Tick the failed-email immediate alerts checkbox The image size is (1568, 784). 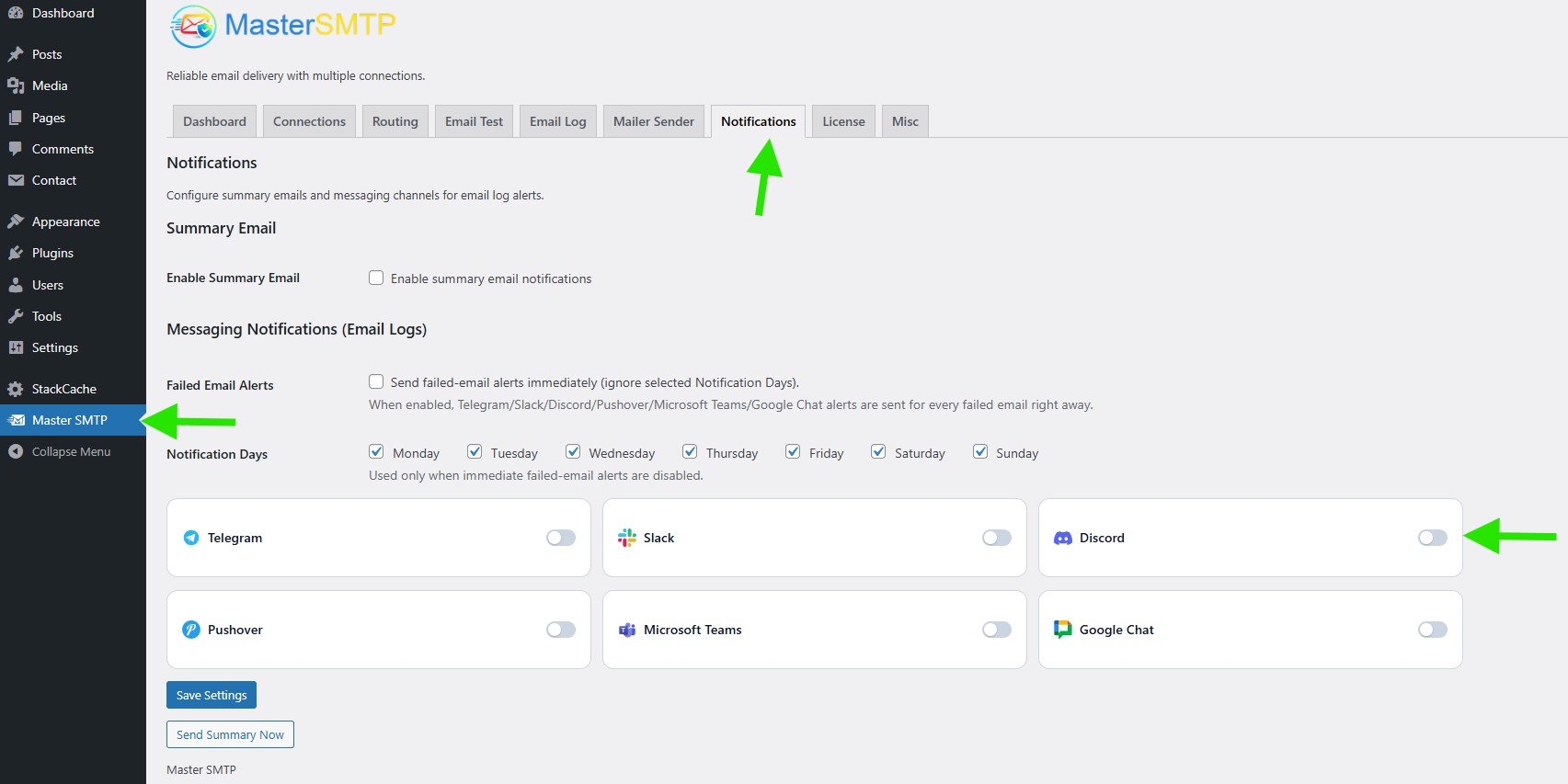(376, 381)
